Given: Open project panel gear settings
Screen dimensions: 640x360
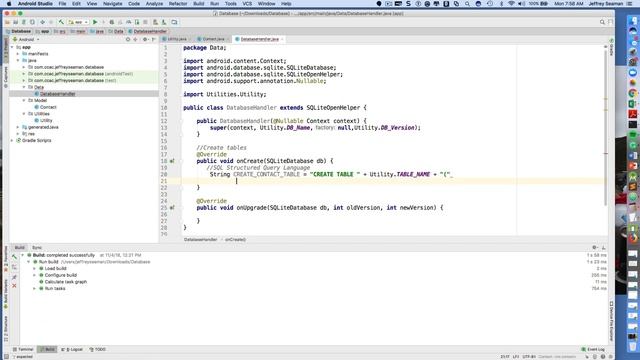Looking at the screenshot, I should click(x=144, y=40).
